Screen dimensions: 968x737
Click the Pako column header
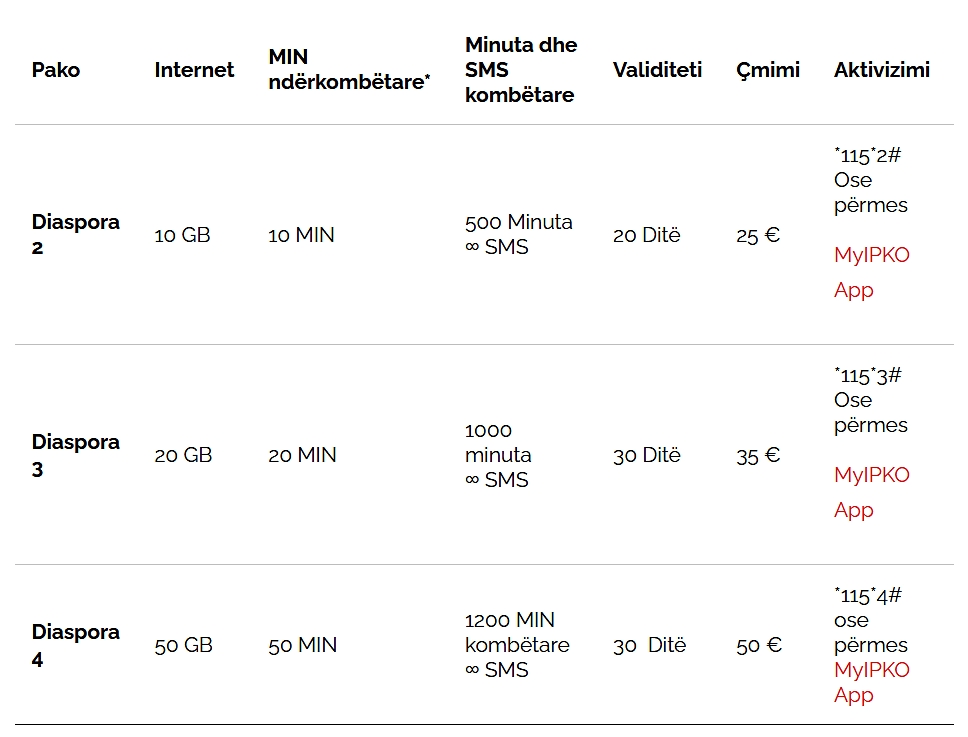(56, 70)
